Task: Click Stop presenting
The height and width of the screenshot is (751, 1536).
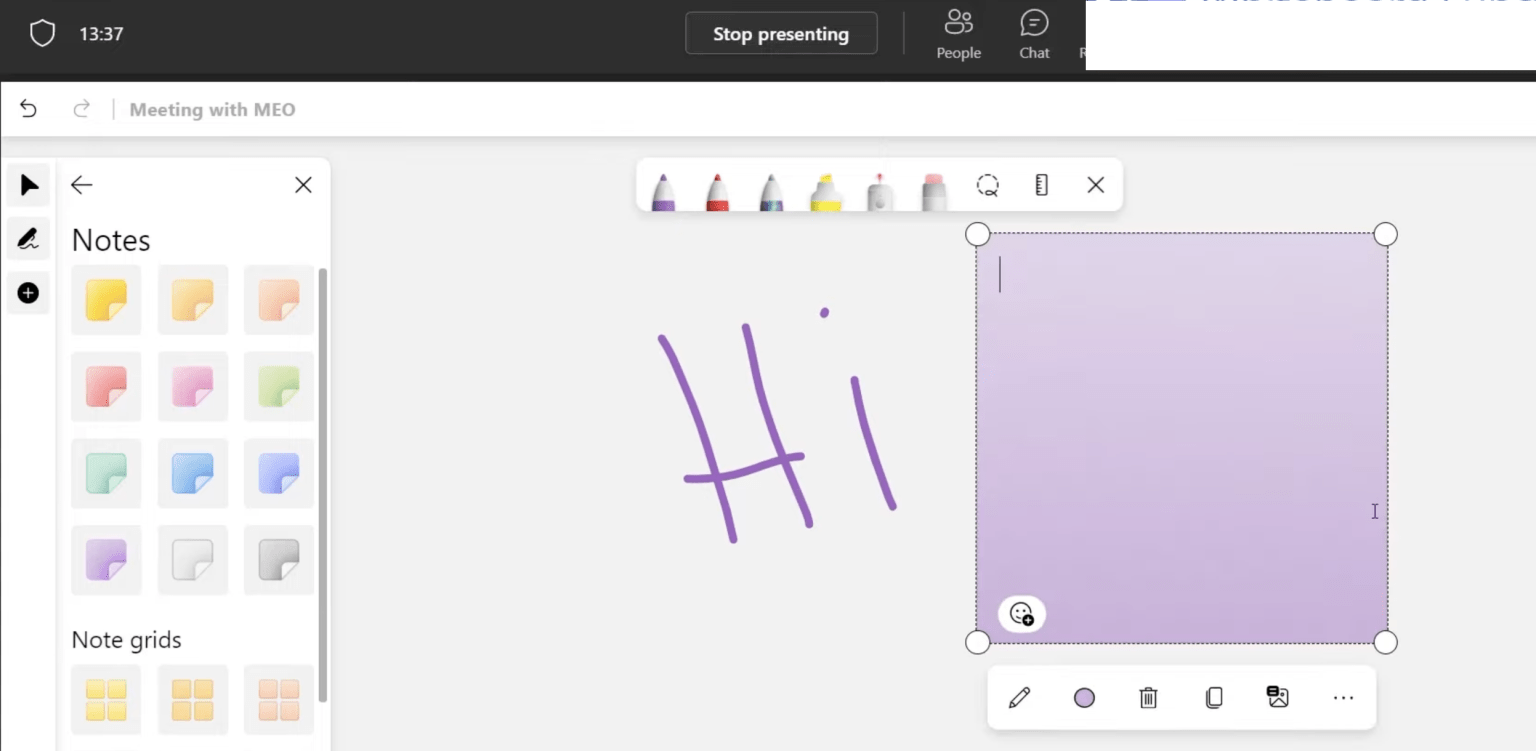Action: [x=781, y=33]
